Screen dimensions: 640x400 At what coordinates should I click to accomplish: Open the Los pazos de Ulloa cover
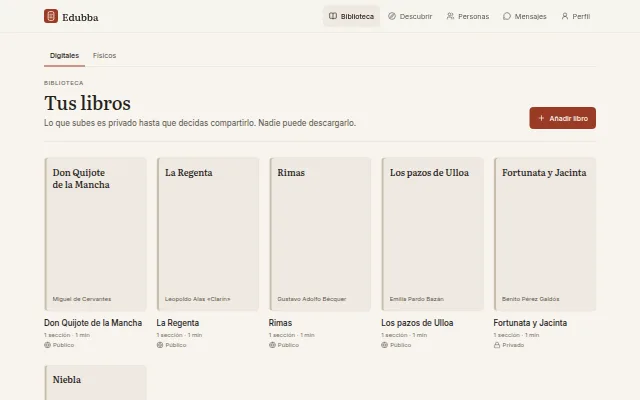(432, 234)
